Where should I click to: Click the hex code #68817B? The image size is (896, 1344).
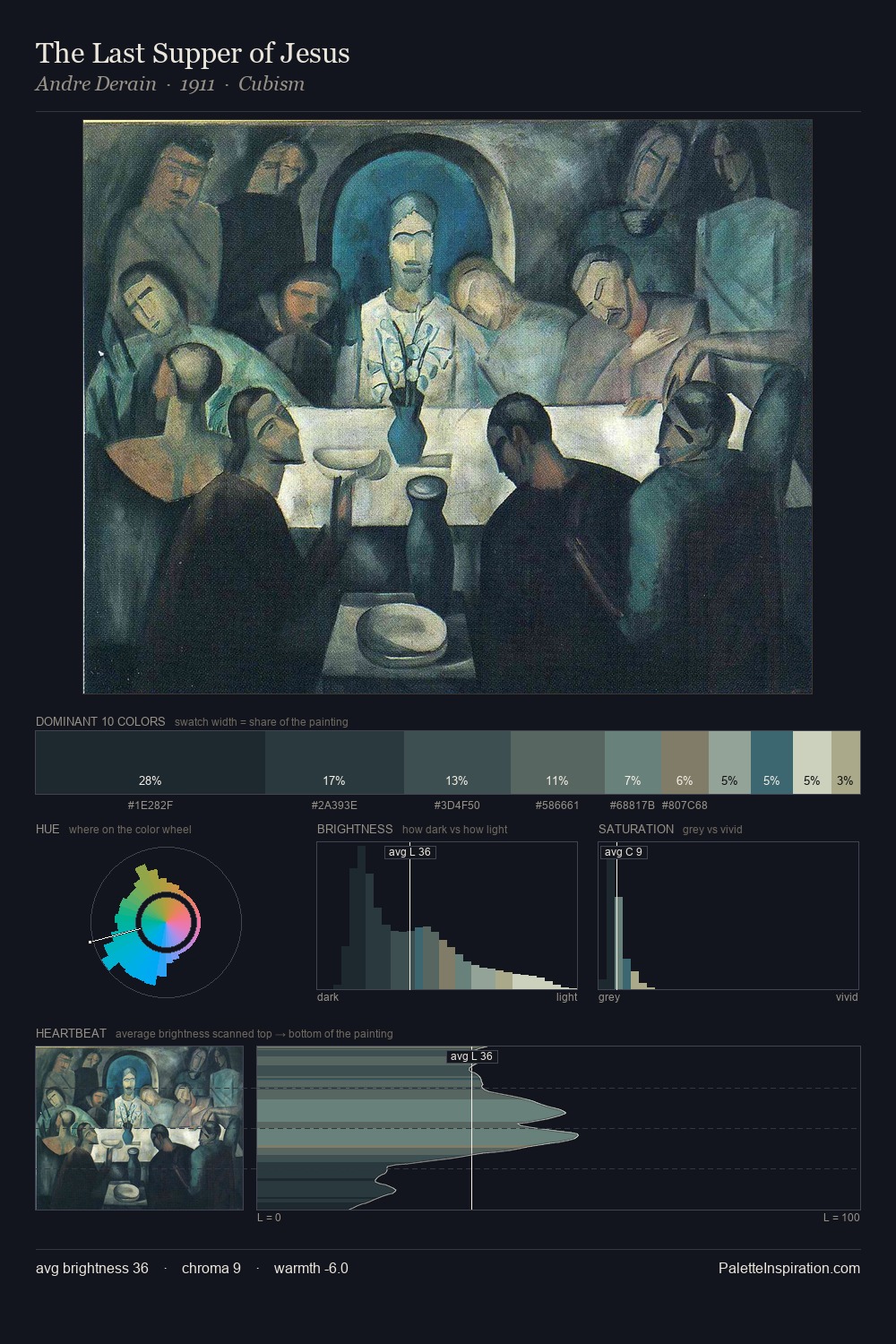tap(633, 806)
